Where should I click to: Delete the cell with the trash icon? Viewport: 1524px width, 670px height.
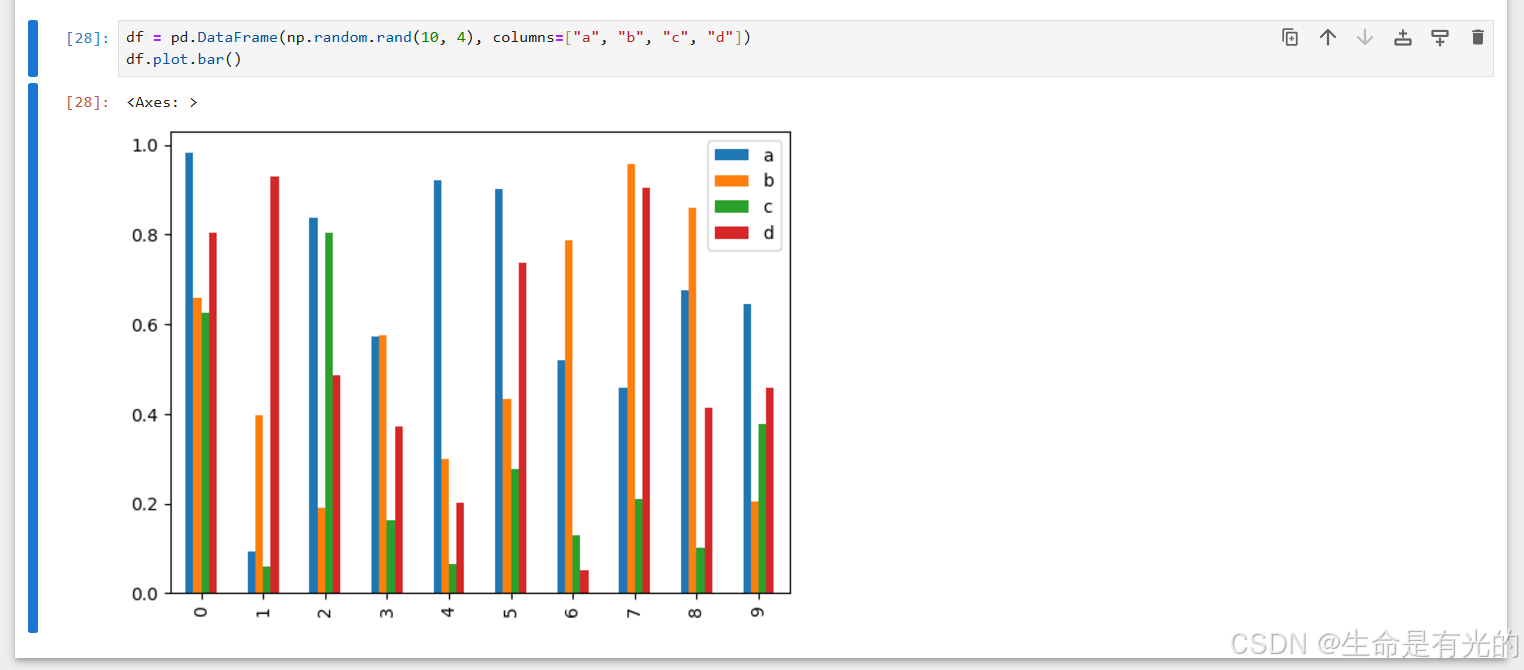point(1478,37)
